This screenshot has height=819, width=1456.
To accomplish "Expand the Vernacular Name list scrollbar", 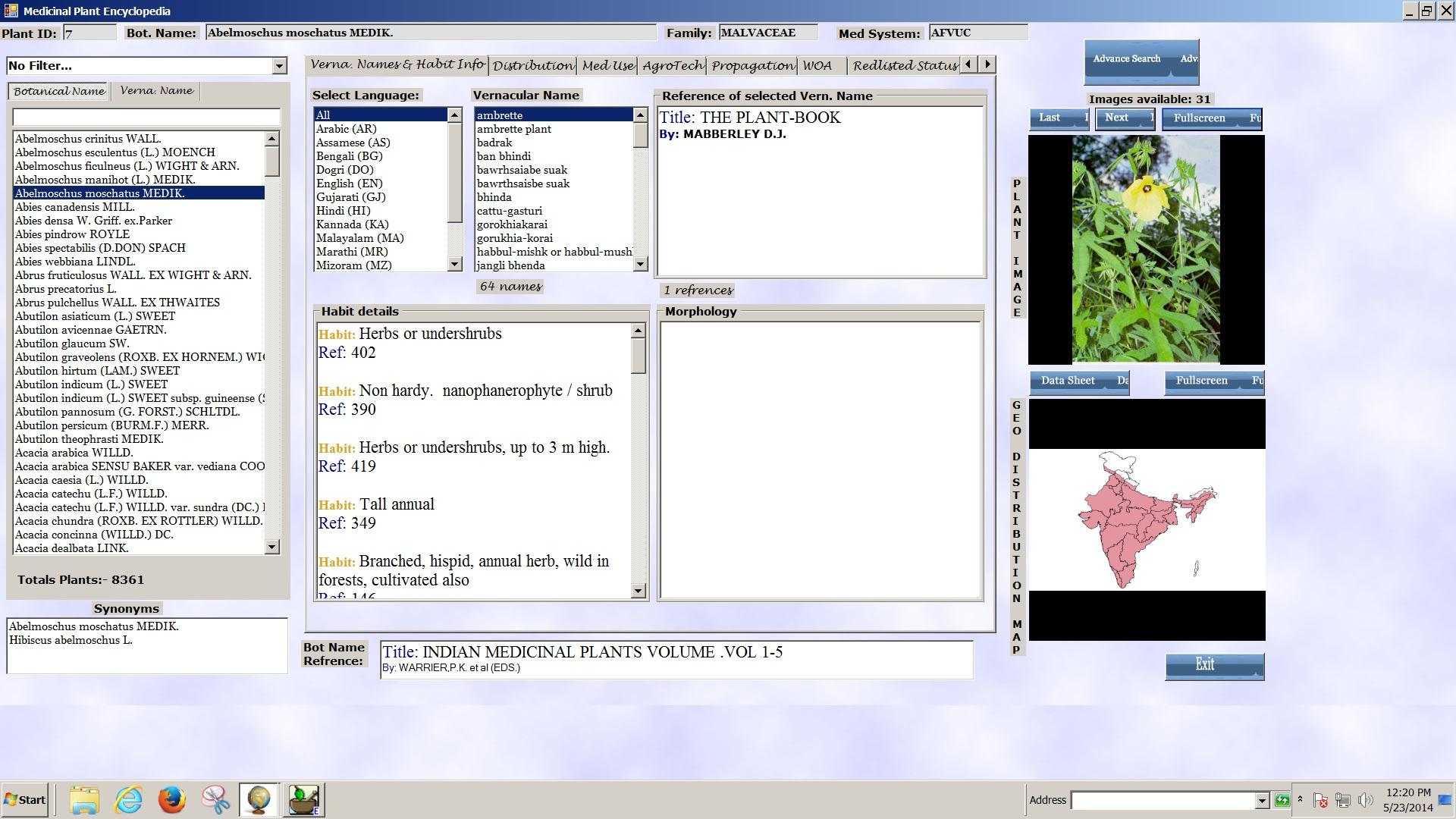I will pos(639,189).
